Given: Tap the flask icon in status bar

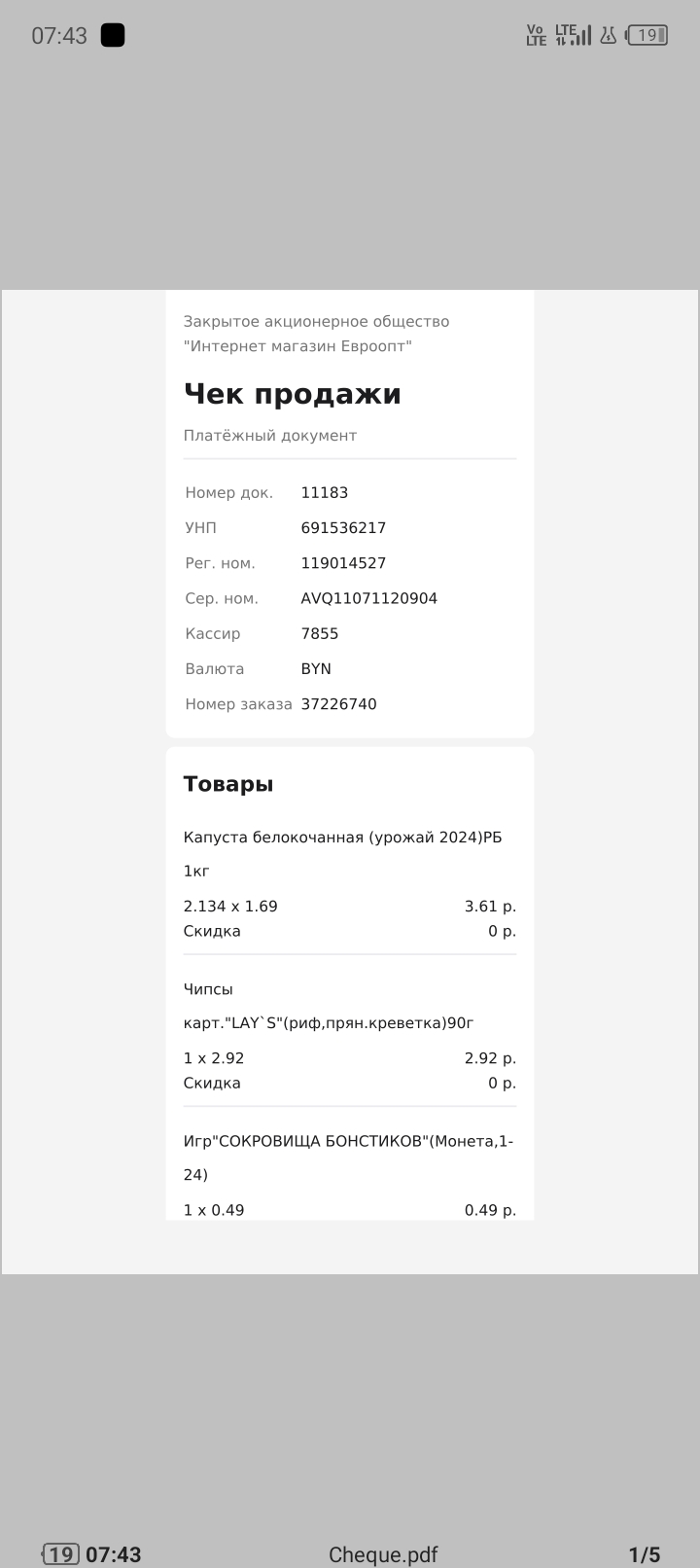Looking at the screenshot, I should click(609, 35).
